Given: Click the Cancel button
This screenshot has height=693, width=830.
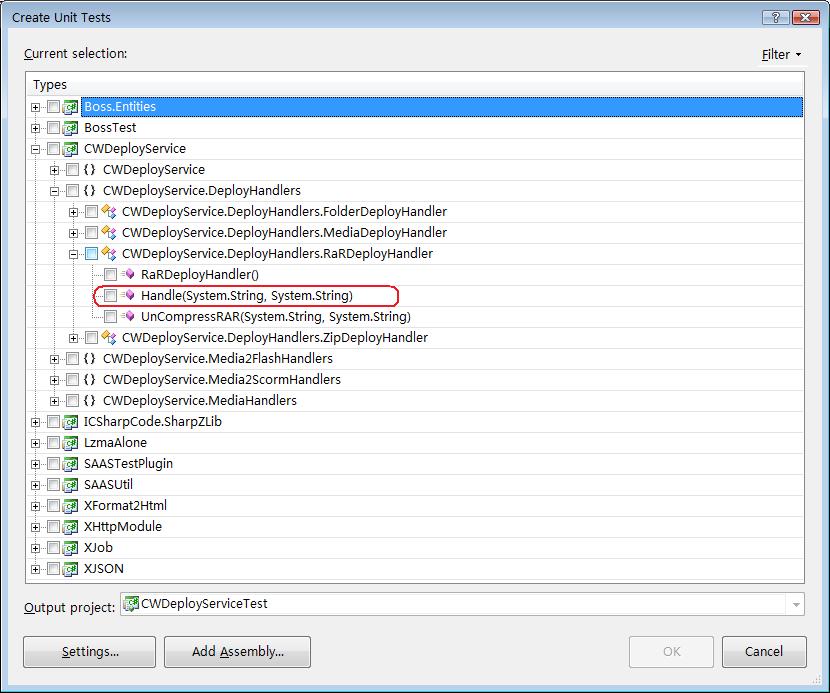Looking at the screenshot, I should 764,652.
